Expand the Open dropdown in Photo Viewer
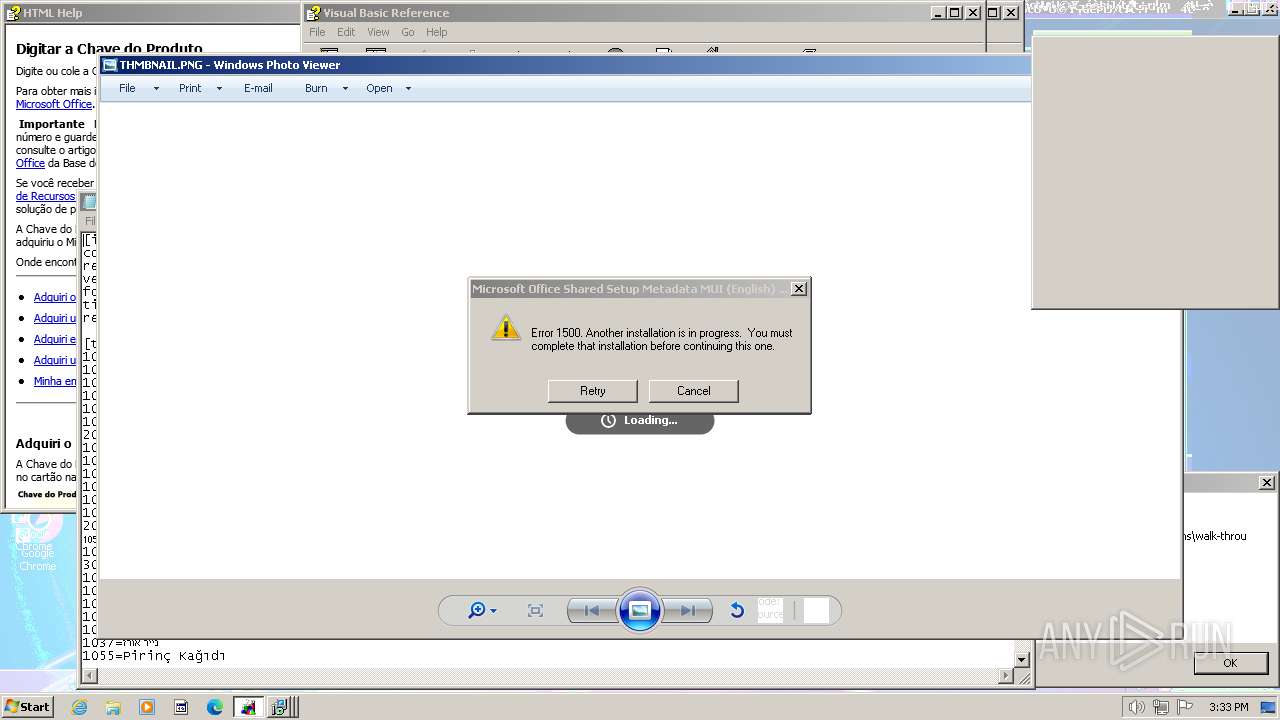The height and width of the screenshot is (720, 1280). 407,88
